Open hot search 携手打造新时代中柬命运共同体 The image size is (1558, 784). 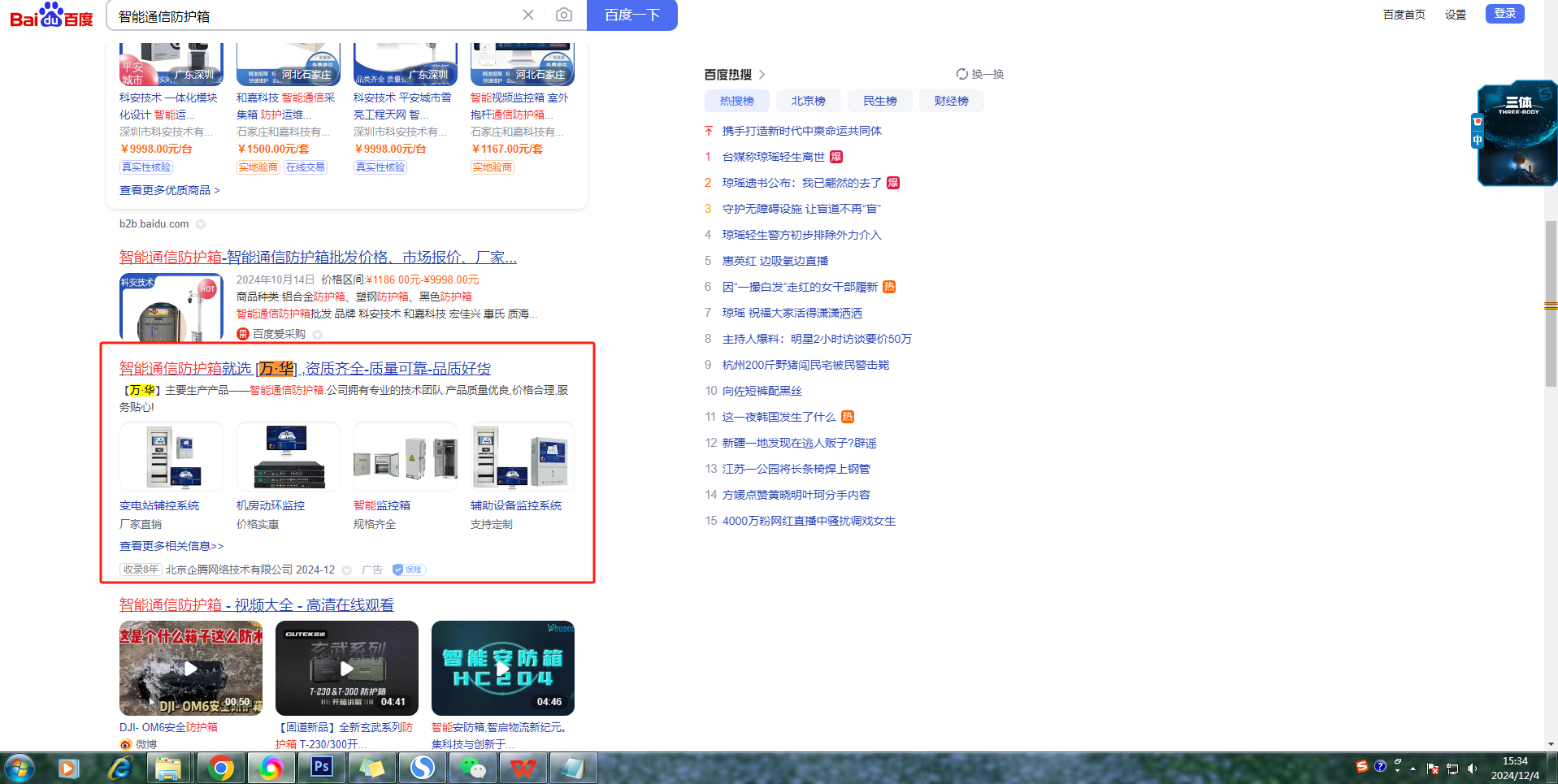(802, 131)
